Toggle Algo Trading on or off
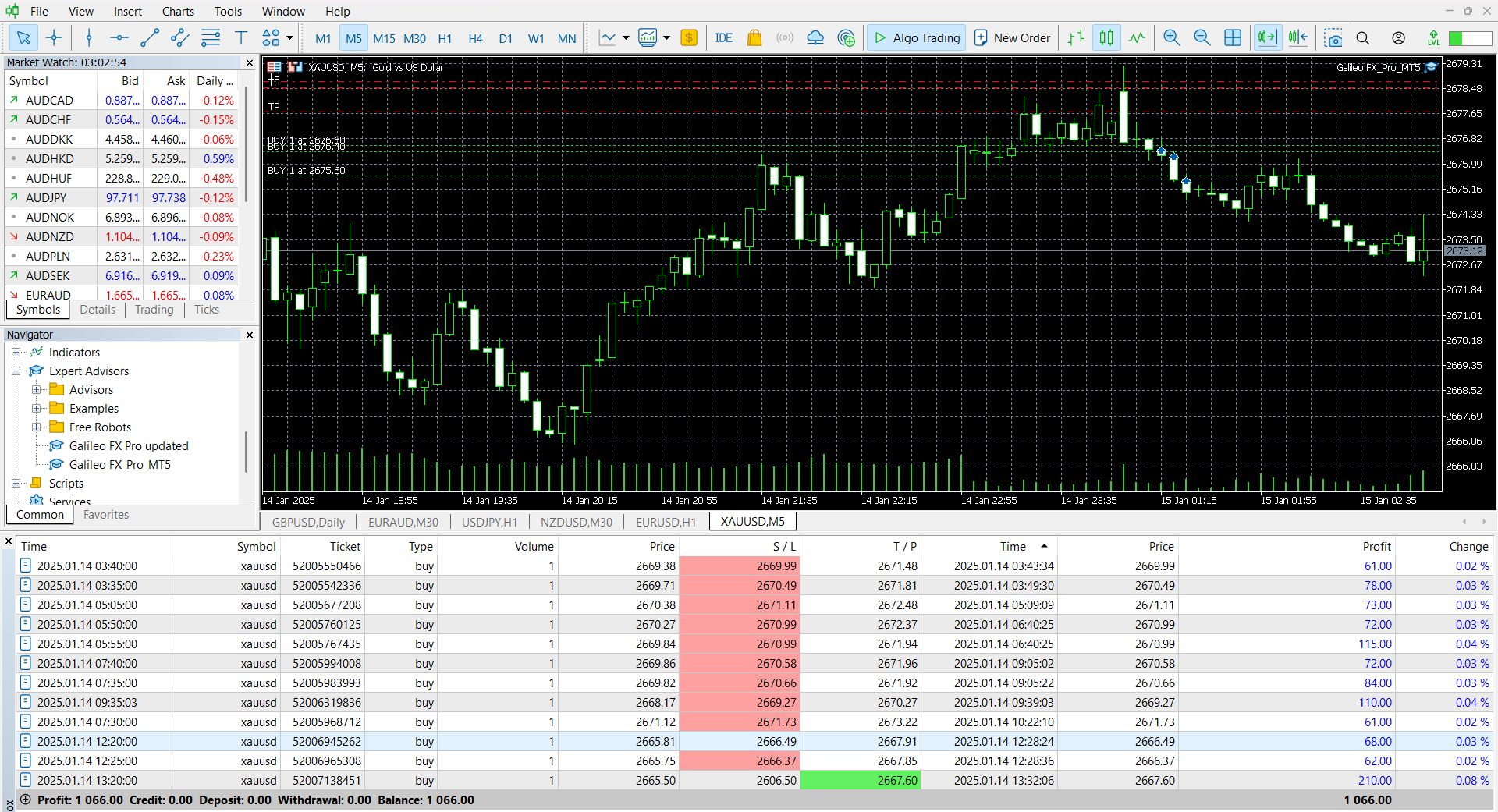This screenshot has width=1498, height=812. click(917, 37)
